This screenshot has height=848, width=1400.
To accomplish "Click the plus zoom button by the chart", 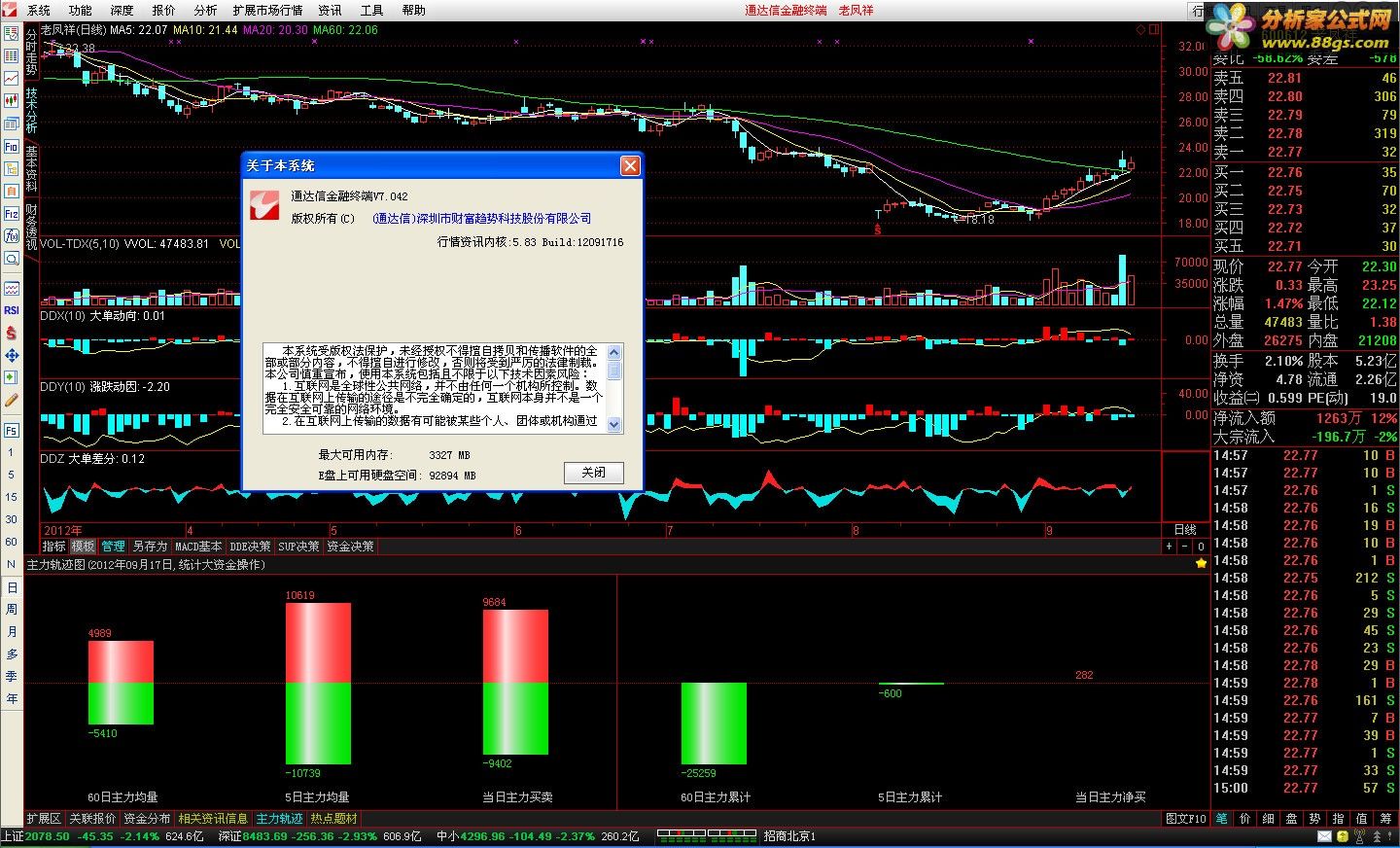I will 1169,547.
